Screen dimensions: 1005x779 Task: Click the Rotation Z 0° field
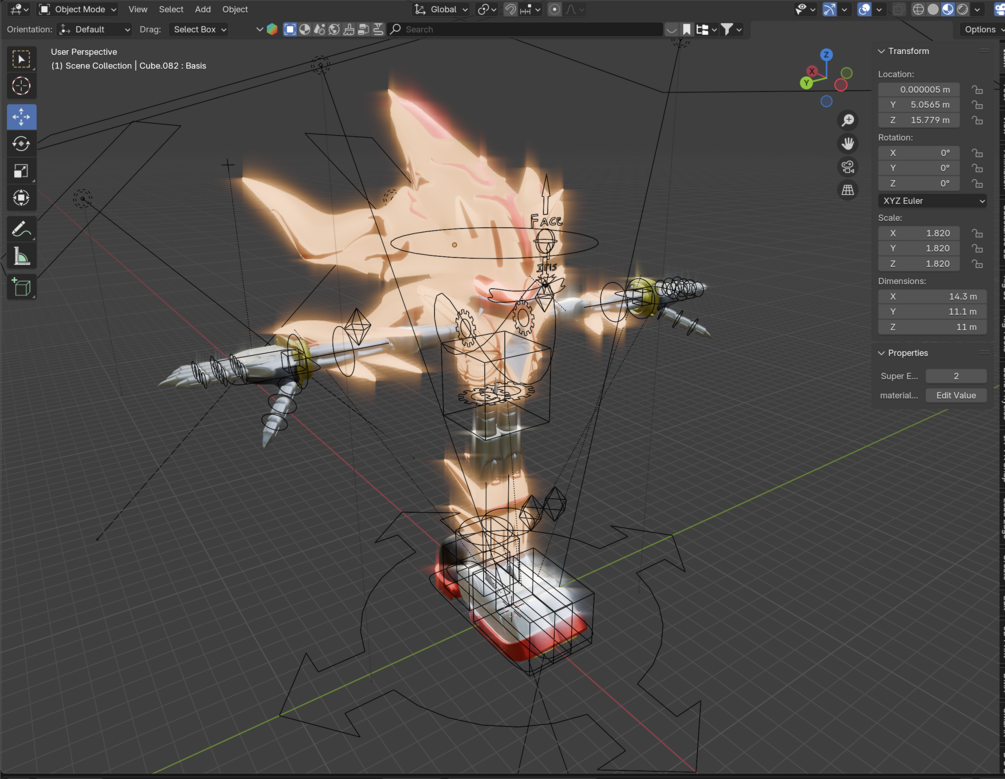(918, 183)
